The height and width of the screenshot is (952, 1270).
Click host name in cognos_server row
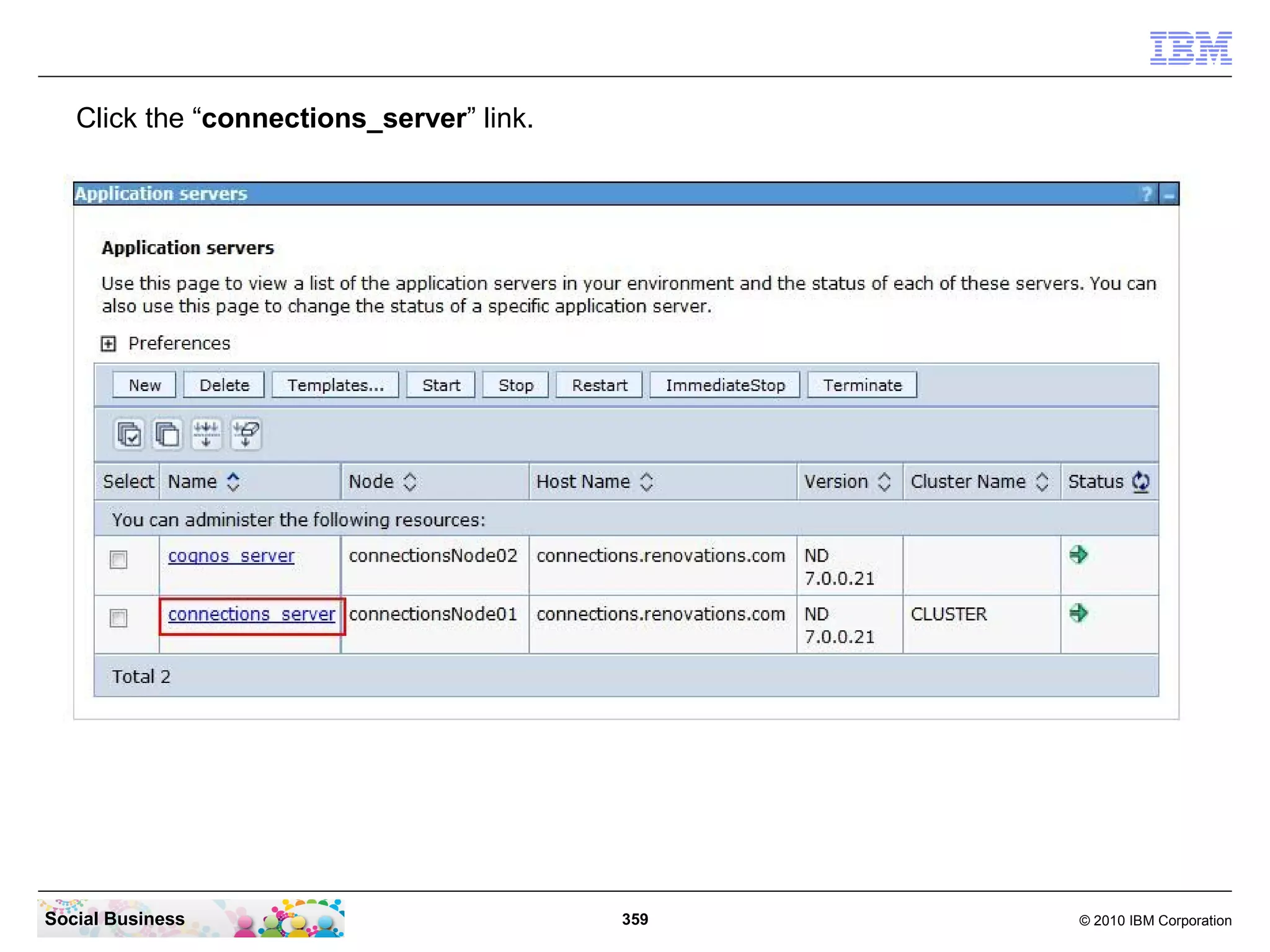click(x=661, y=555)
